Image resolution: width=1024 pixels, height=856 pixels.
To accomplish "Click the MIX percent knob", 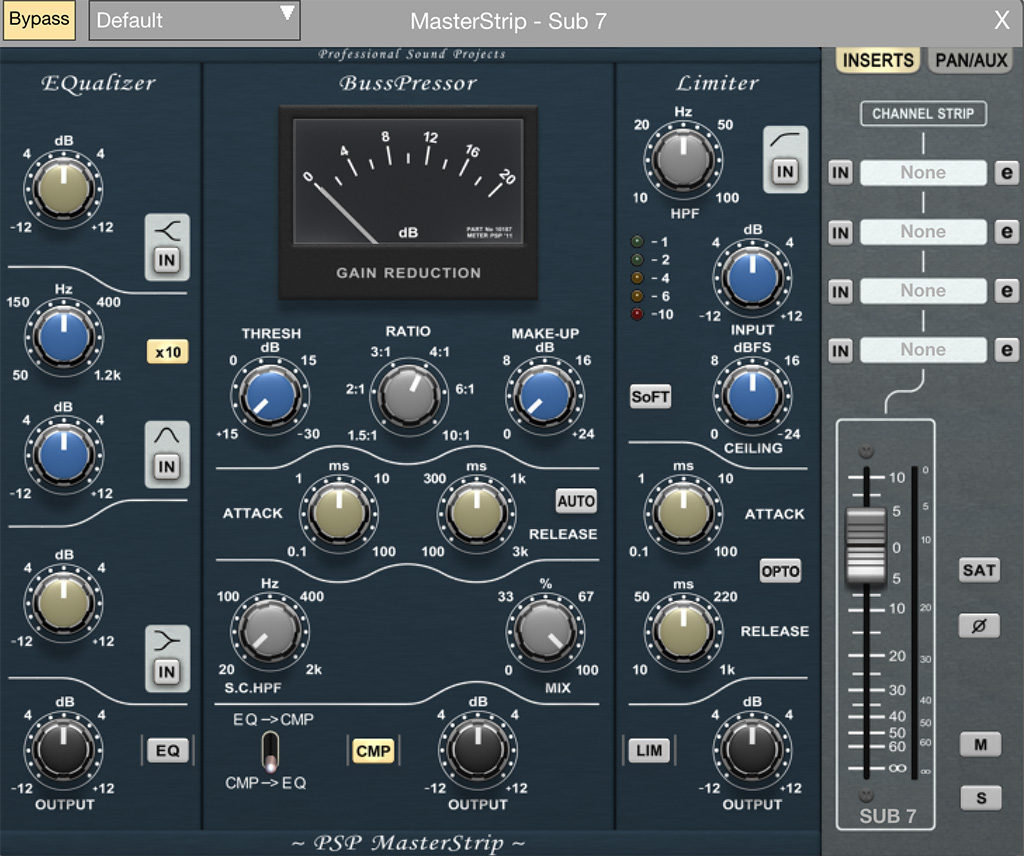I will pos(545,632).
